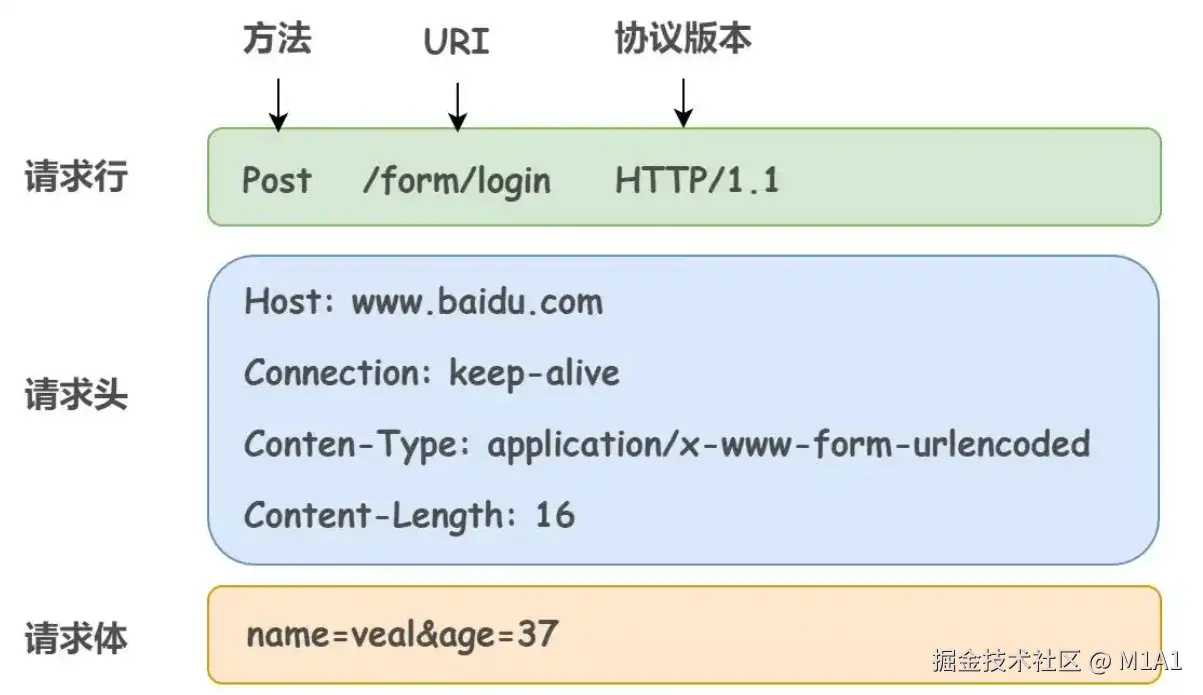
Task: Click the /form/login path text
Action: (x=457, y=181)
